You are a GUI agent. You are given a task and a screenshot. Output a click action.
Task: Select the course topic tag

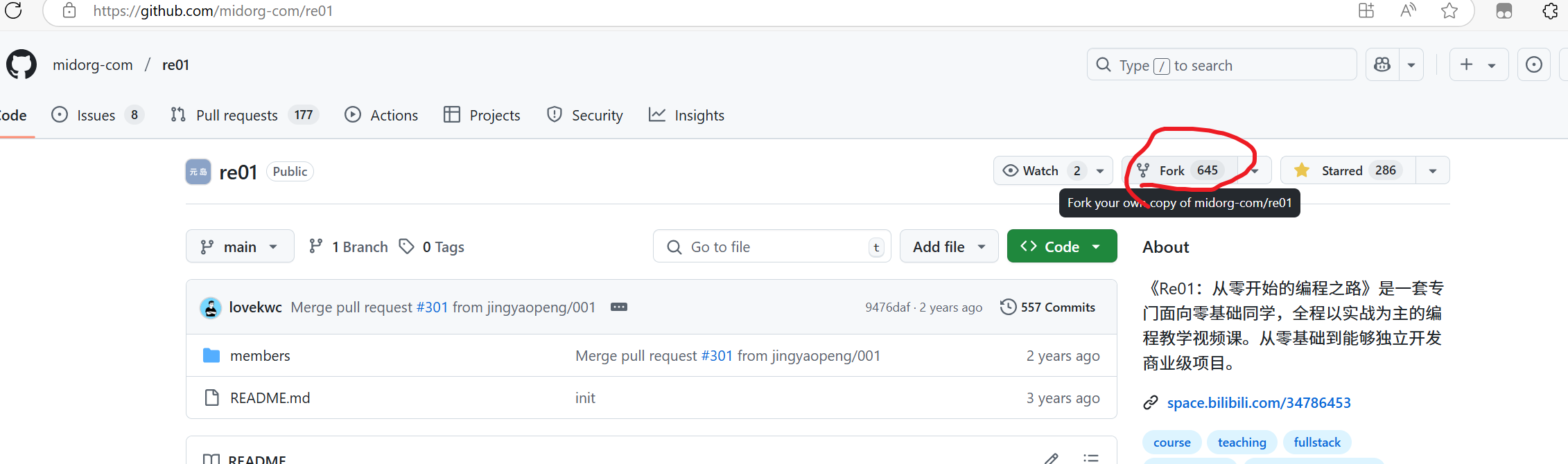[1172, 442]
